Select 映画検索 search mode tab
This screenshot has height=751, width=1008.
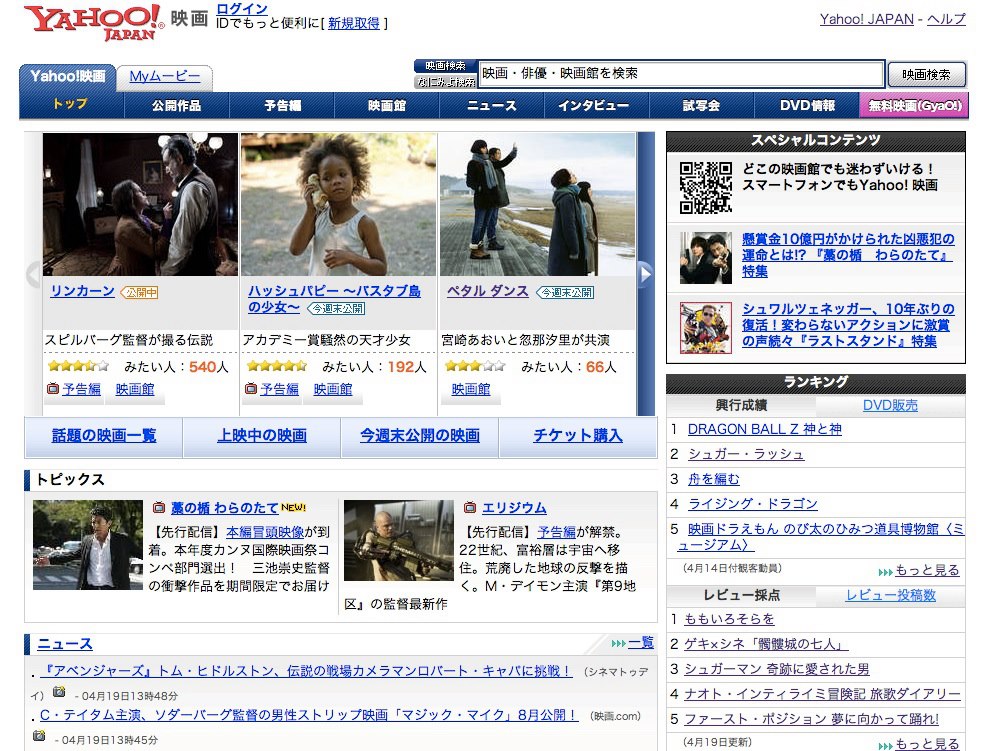point(446,66)
